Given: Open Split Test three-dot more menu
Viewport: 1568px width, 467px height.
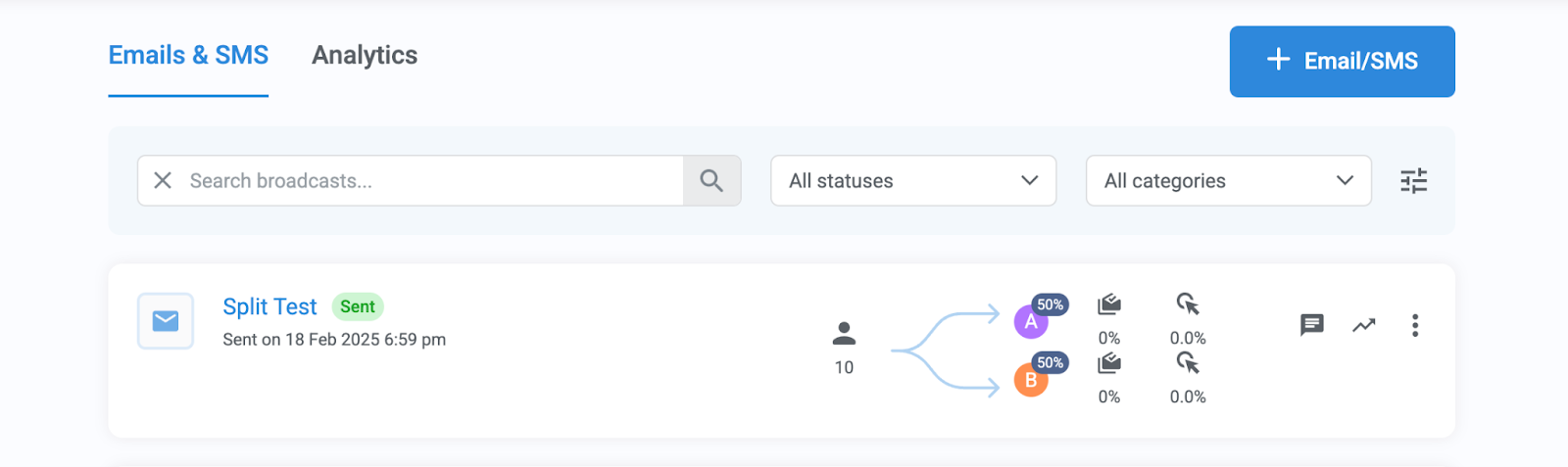Looking at the screenshot, I should click(x=1415, y=325).
